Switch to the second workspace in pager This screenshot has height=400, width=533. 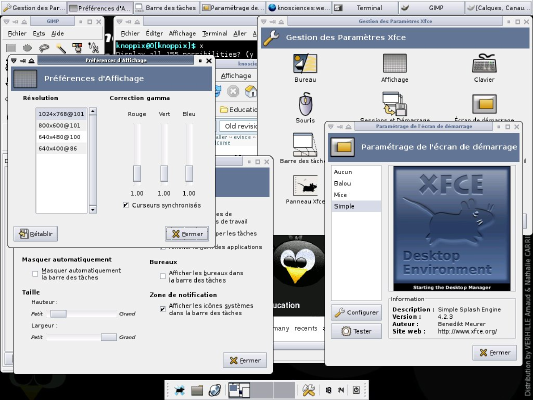click(x=261, y=390)
